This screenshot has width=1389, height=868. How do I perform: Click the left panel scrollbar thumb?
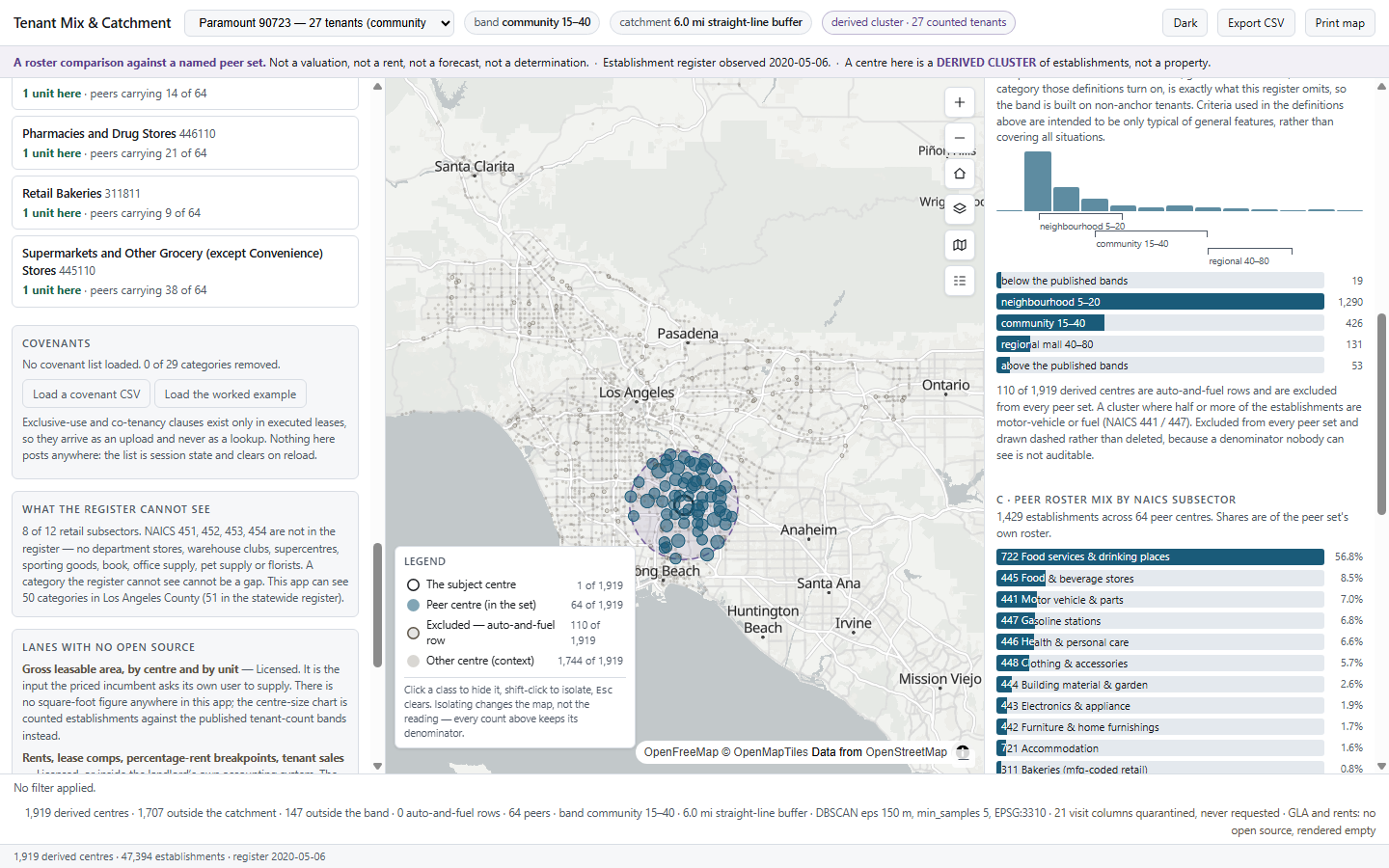point(377,606)
